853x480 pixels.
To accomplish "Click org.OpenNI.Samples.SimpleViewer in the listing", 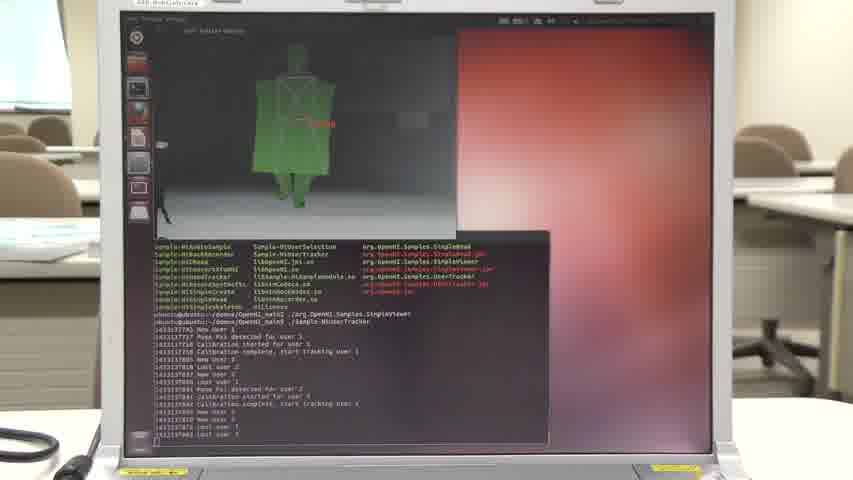I will (x=421, y=262).
